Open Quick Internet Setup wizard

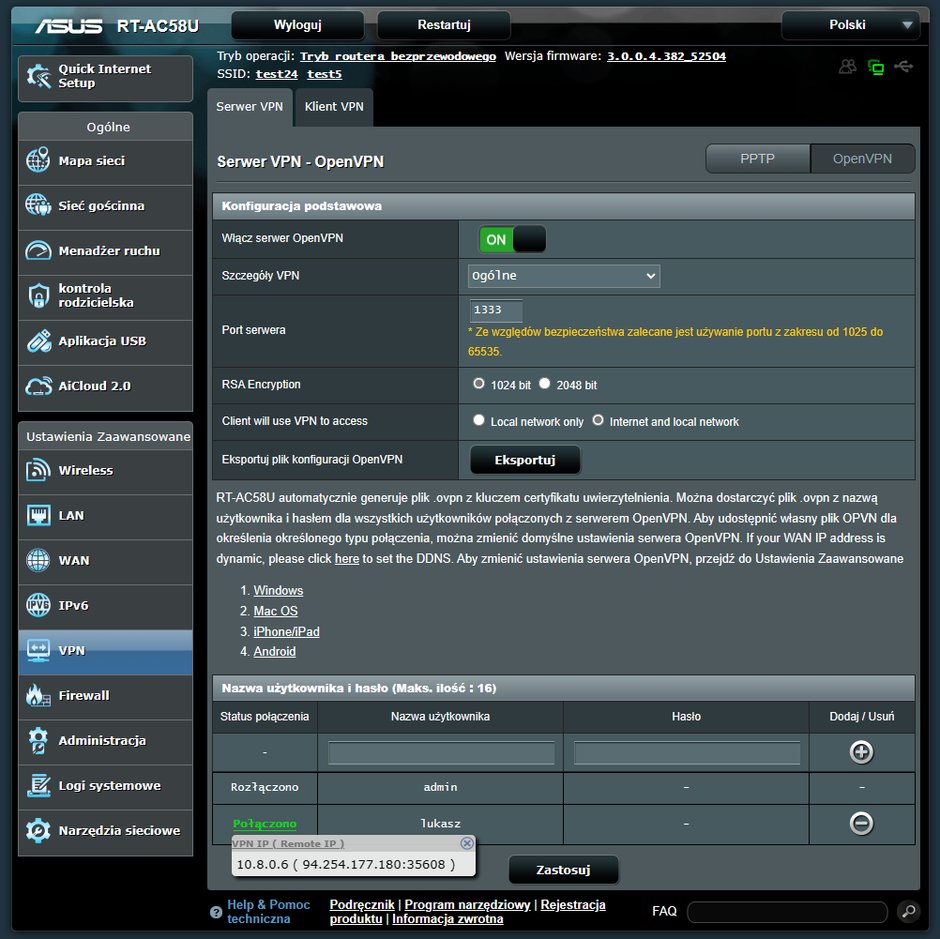106,77
